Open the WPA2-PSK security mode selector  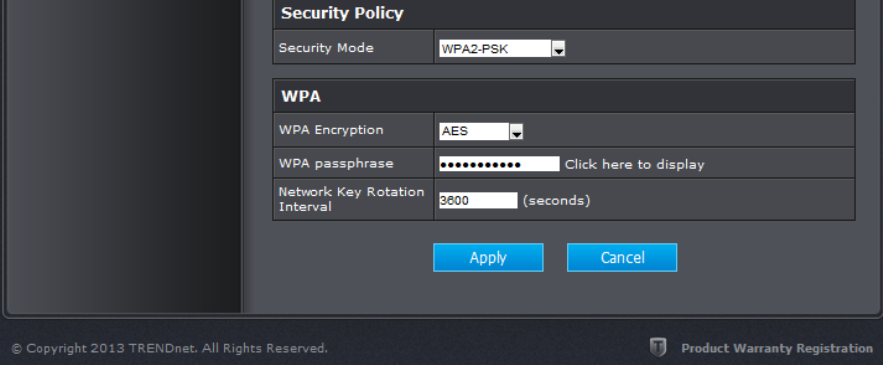pyautogui.click(x=502, y=49)
